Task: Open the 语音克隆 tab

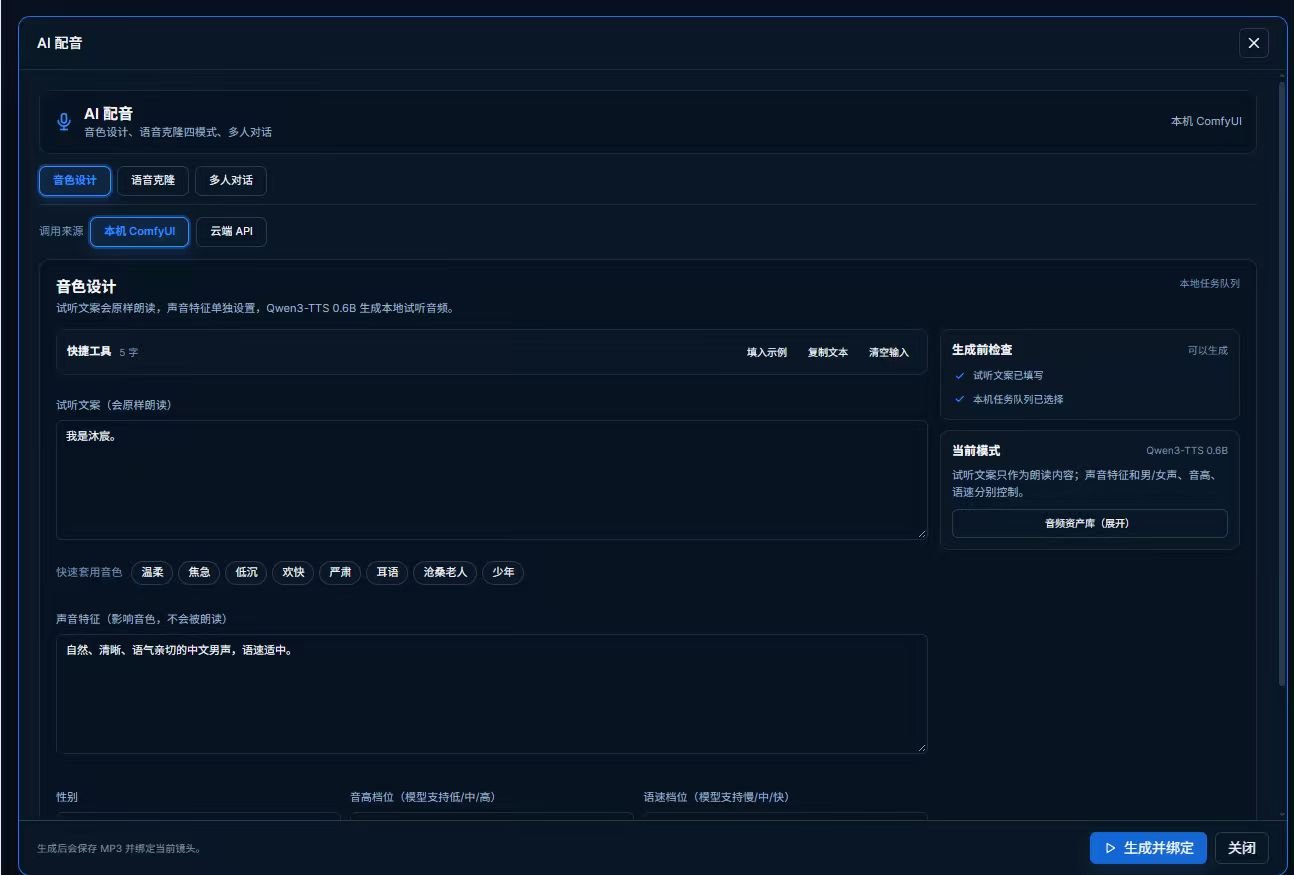Action: coord(153,181)
